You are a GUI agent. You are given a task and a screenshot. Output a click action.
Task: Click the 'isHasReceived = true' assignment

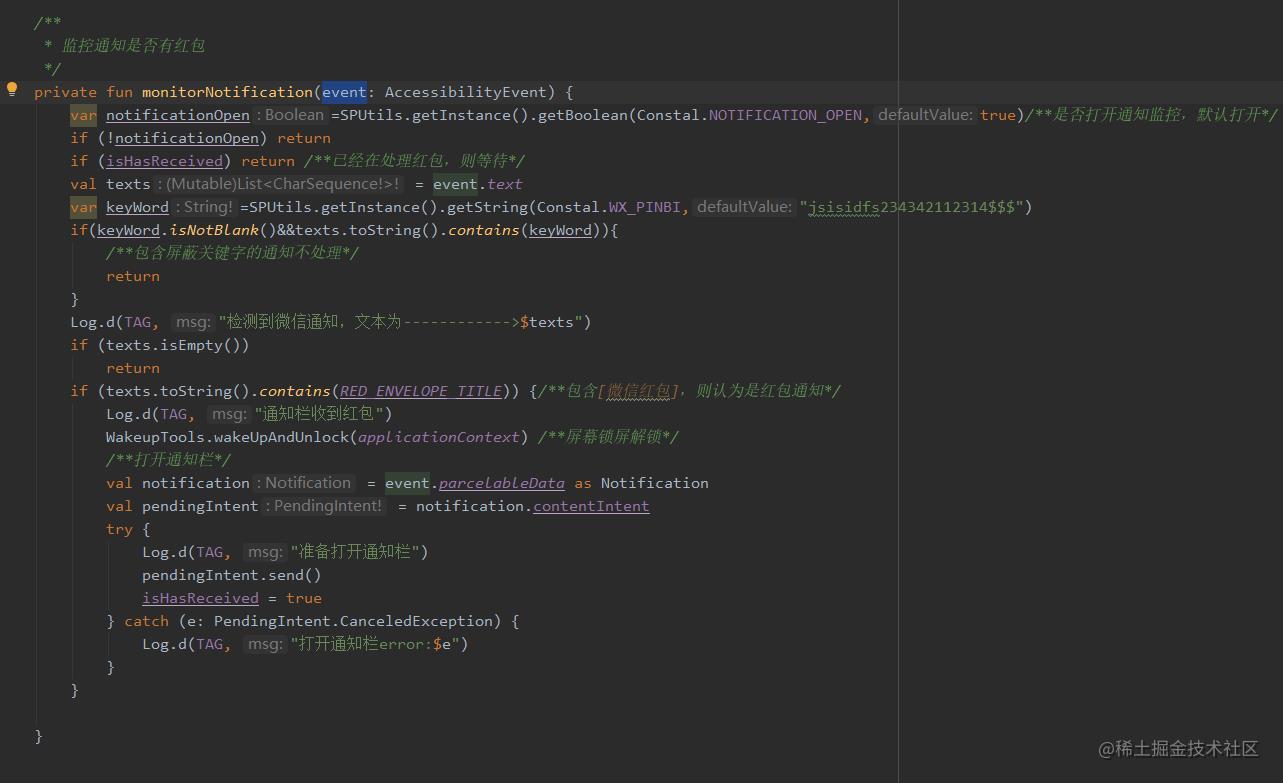pos(232,598)
